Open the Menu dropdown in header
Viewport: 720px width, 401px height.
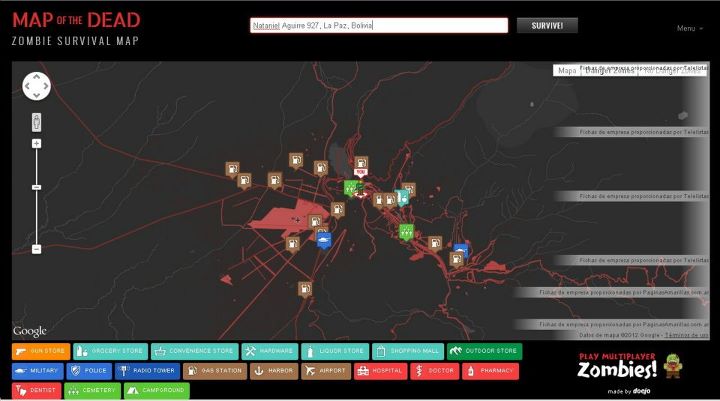tap(690, 28)
